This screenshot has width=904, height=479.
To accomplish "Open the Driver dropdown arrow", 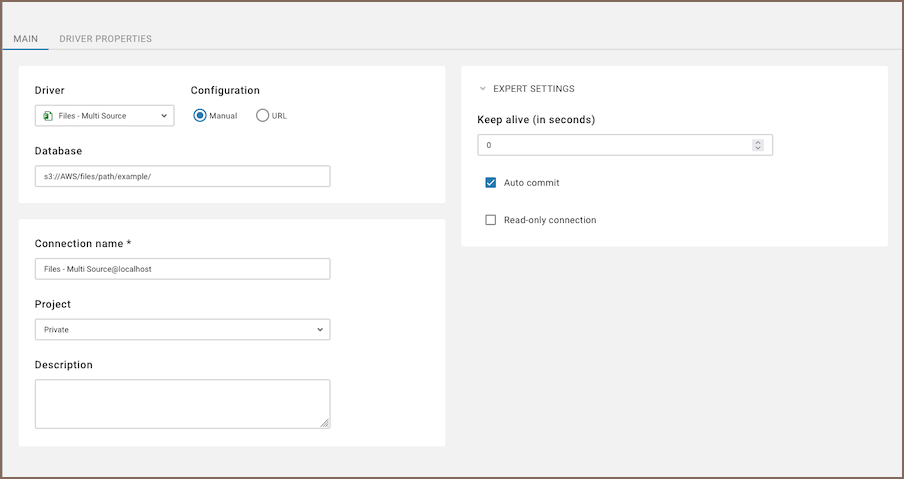I will pyautogui.click(x=164, y=116).
